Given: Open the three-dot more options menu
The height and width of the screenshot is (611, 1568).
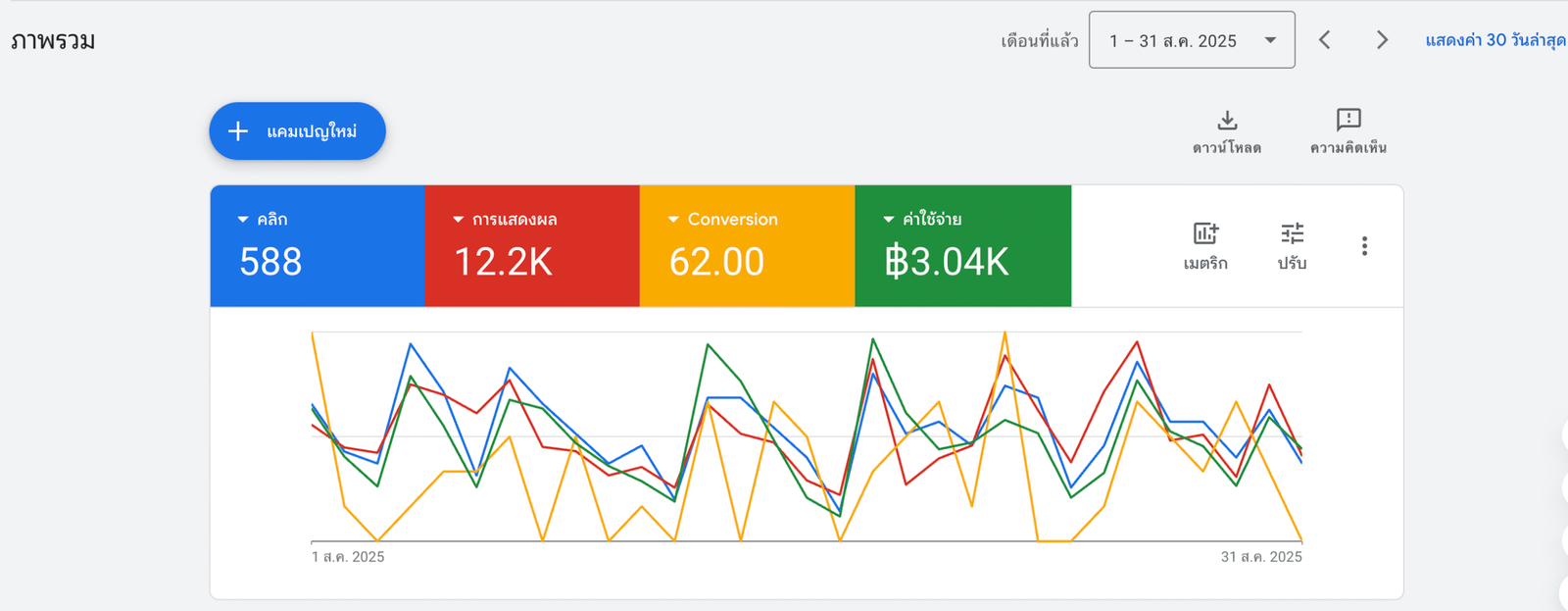Looking at the screenshot, I should tap(1364, 246).
